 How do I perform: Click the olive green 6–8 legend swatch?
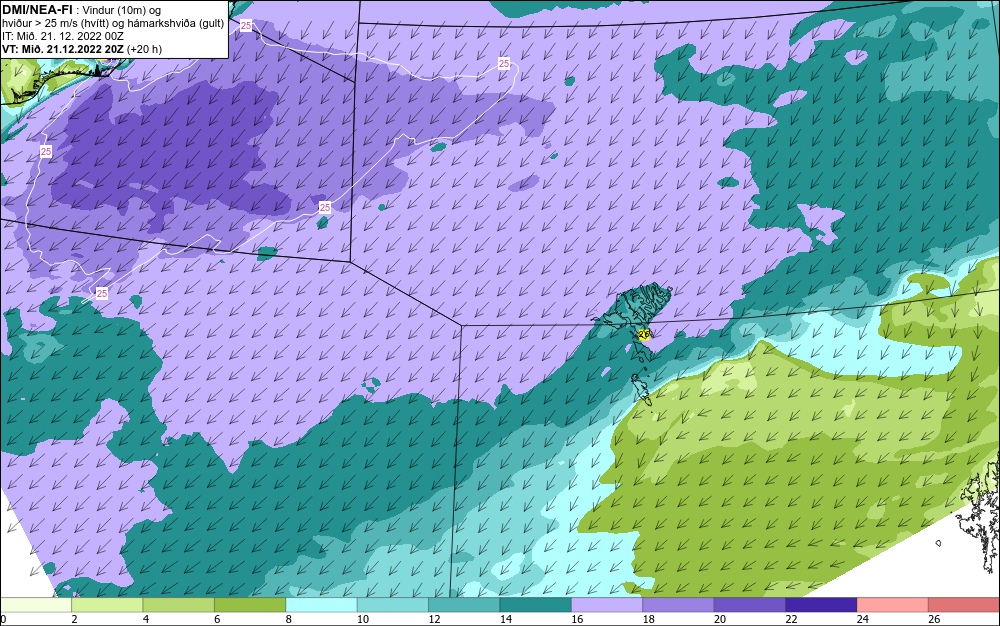250,605
